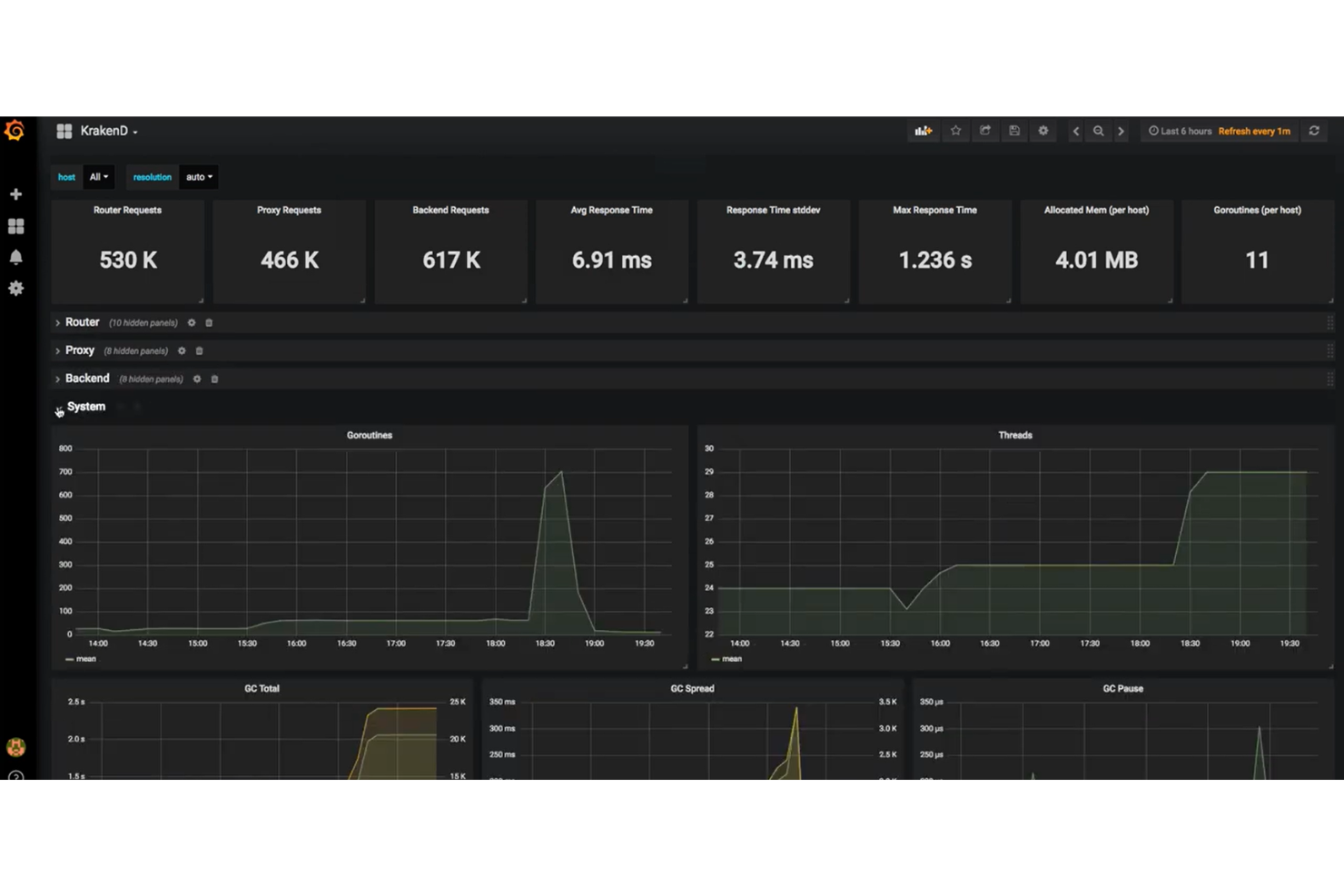
Task: Open the Help question mark icon
Action: tap(15, 776)
